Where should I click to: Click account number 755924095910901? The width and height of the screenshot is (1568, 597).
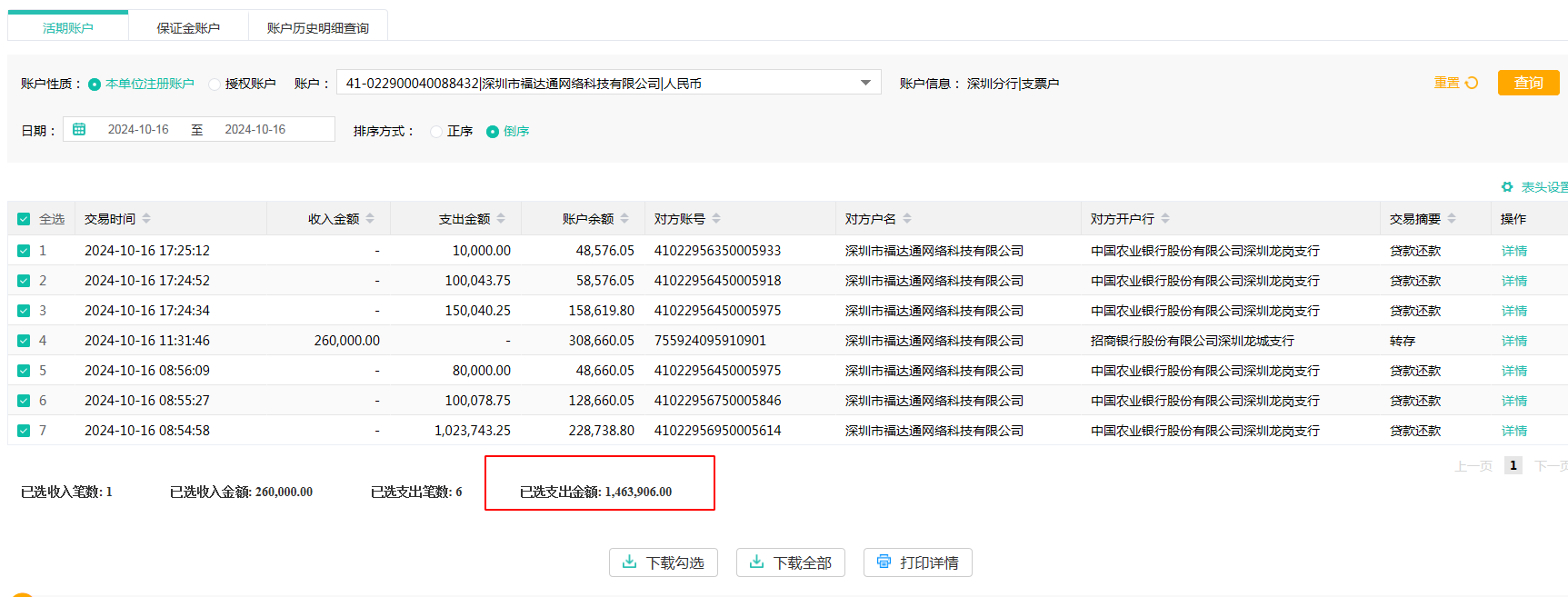tap(710, 341)
